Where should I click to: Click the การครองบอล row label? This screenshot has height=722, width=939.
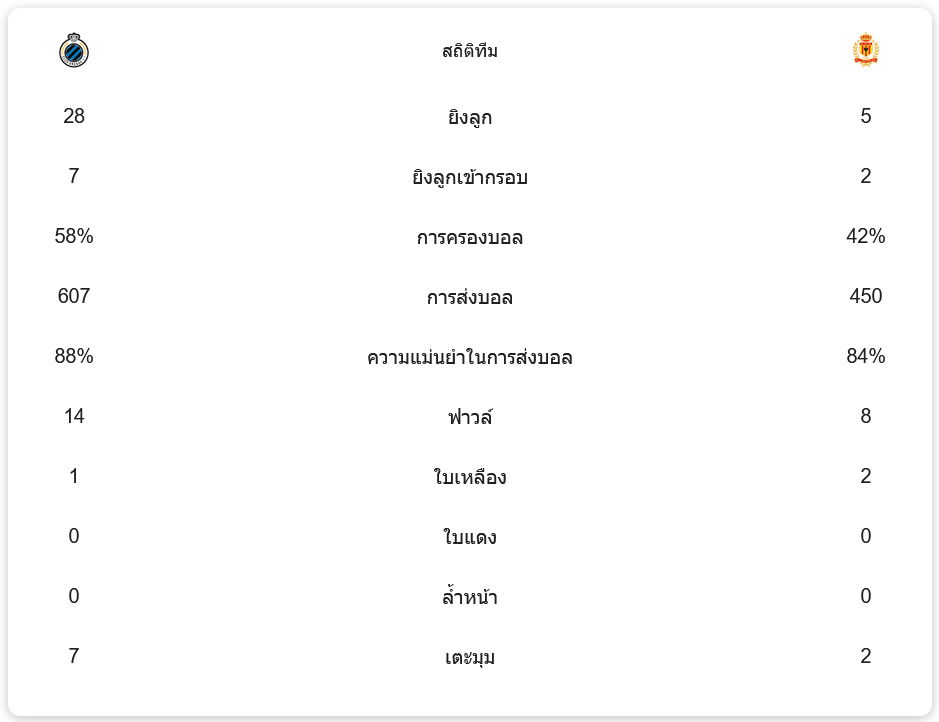coord(469,237)
